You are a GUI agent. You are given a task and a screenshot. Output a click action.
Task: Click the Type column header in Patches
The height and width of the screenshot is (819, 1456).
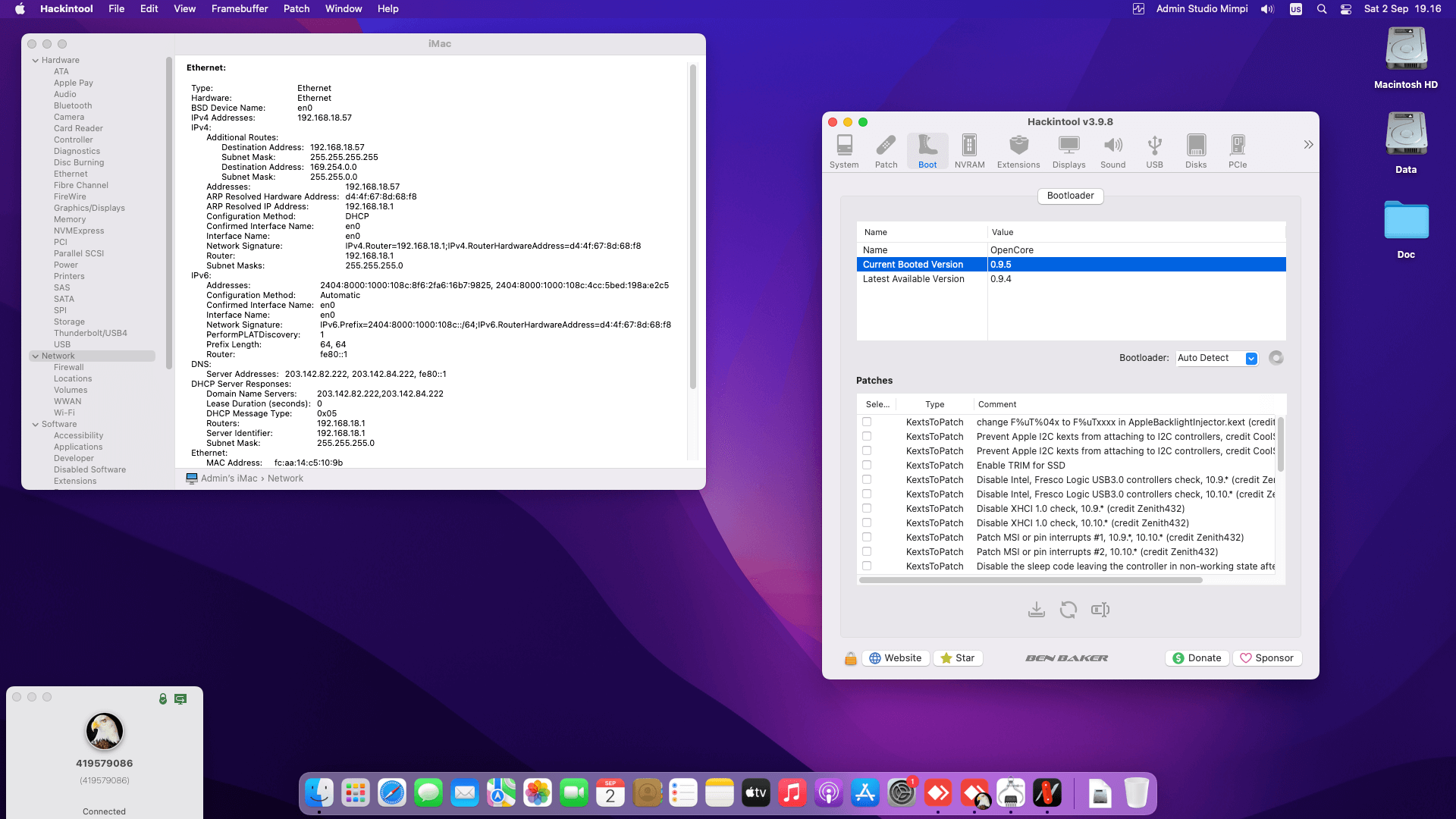(x=934, y=404)
